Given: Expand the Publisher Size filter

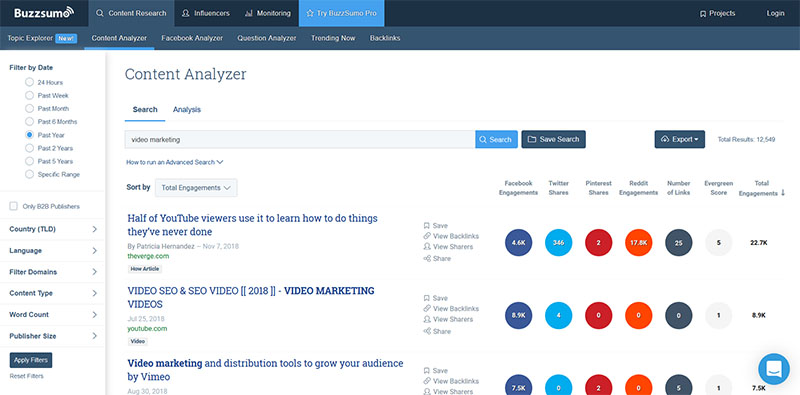Looking at the screenshot, I should coord(53,336).
